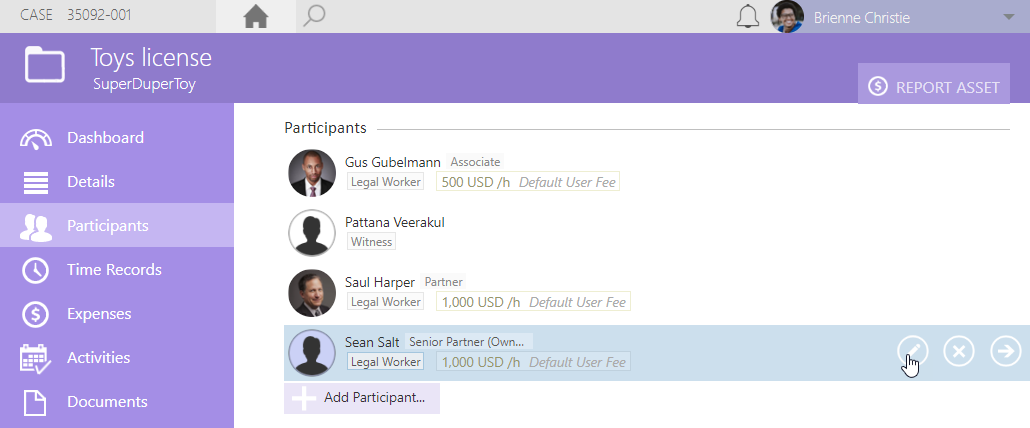
Task: Edit Sean Salt with the pencil icon
Action: [912, 351]
